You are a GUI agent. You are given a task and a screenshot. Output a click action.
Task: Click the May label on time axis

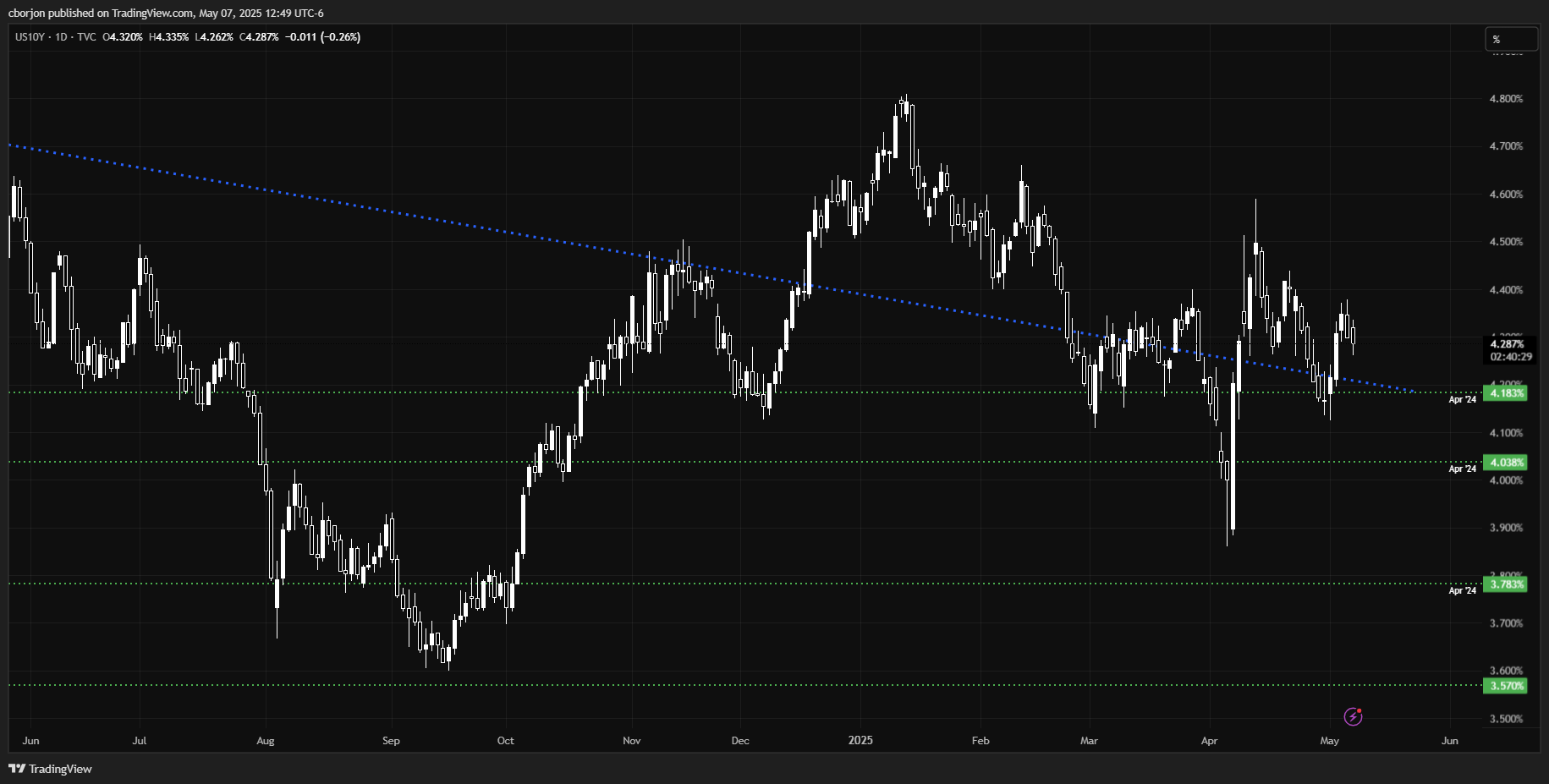1329,741
